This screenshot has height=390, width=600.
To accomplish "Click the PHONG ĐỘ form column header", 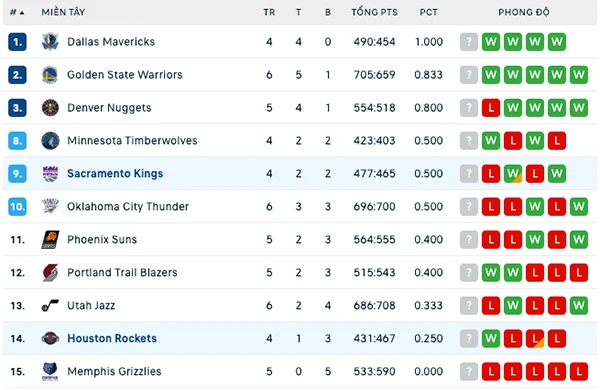I will (x=523, y=12).
